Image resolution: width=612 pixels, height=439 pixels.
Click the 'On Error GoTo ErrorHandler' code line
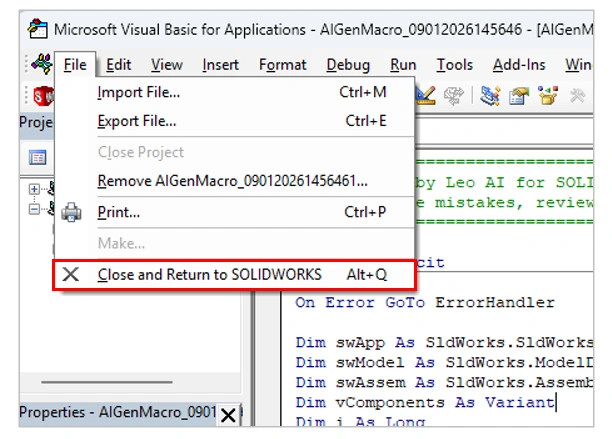pos(425,302)
